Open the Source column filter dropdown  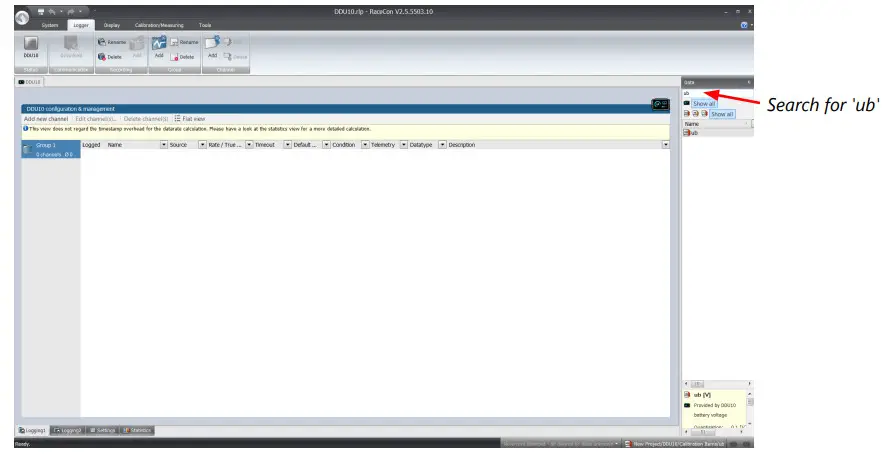(202, 145)
